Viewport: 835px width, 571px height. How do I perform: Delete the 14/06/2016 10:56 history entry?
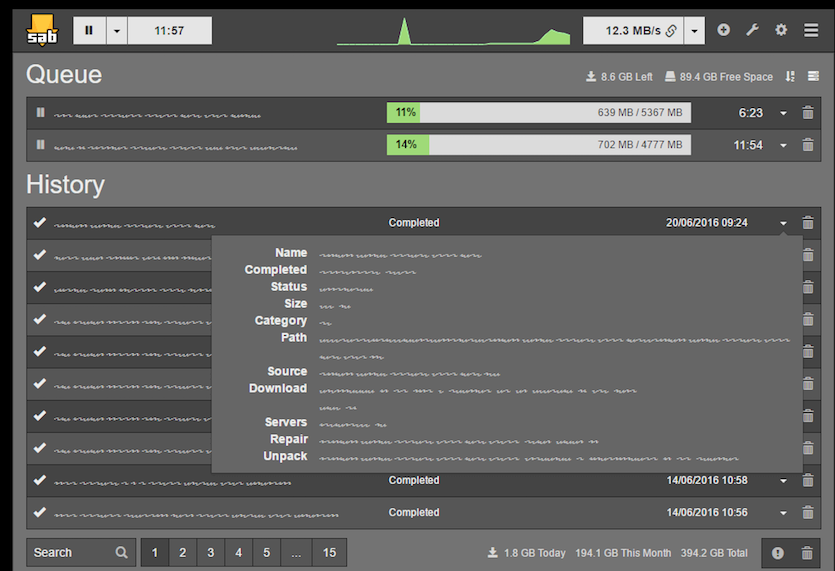[808, 512]
